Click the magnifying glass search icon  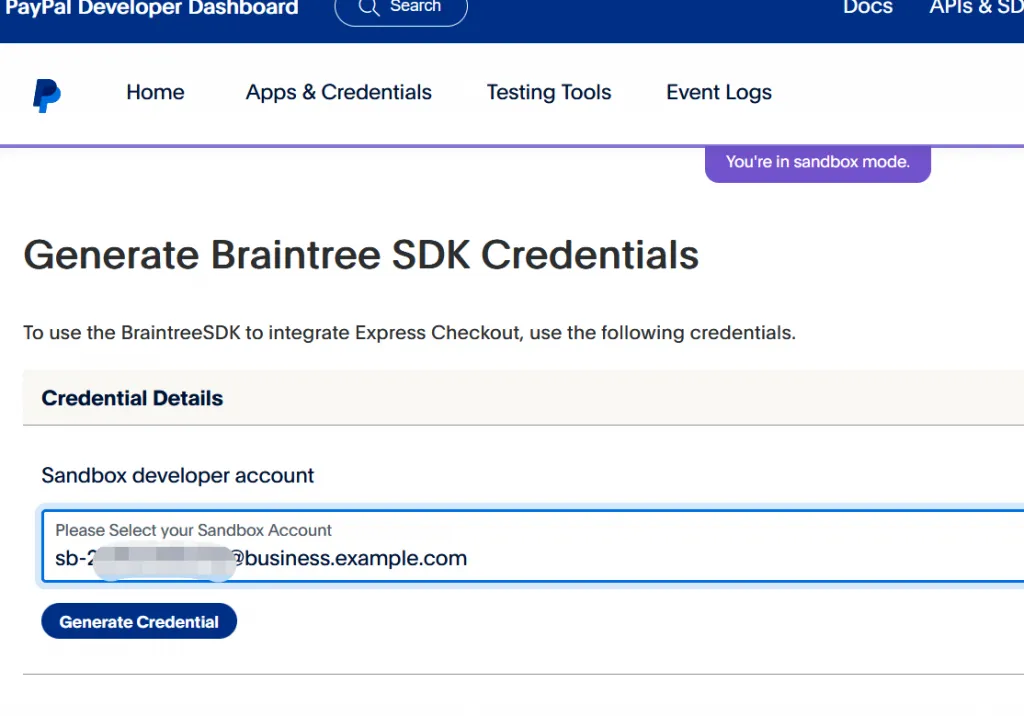click(x=369, y=8)
